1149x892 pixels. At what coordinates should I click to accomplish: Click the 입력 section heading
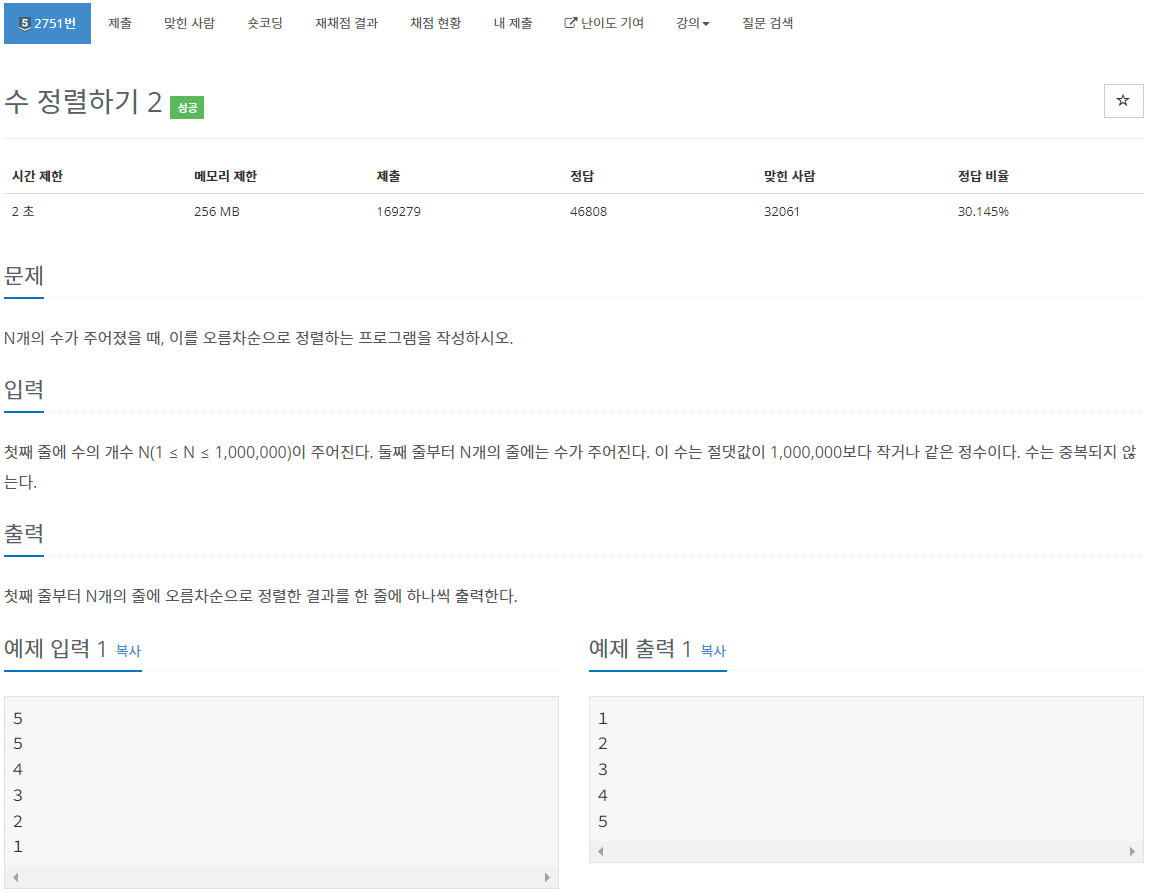[24, 388]
